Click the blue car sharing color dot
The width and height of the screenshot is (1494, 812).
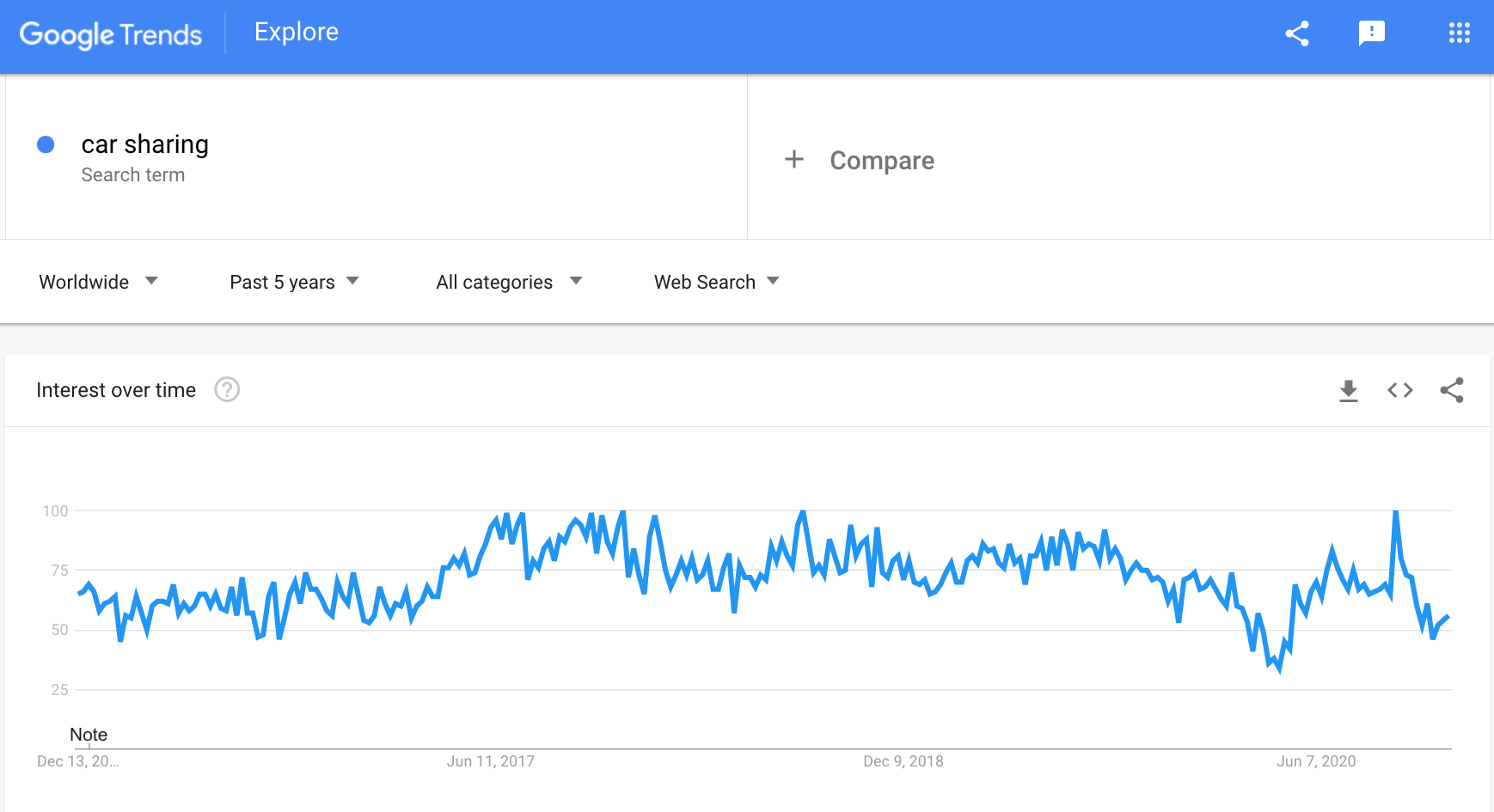pos(46,144)
